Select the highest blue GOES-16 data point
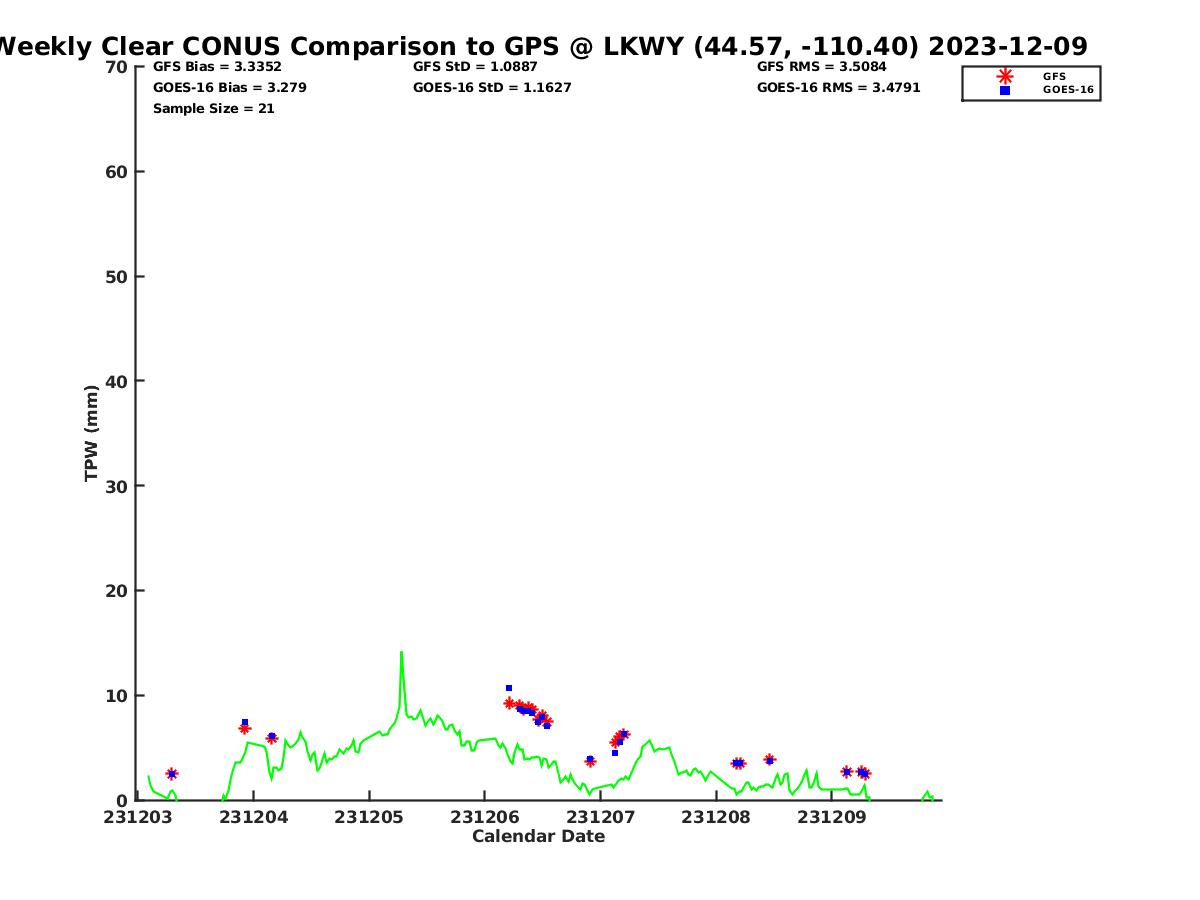This screenshot has width=1200, height=900. [509, 688]
